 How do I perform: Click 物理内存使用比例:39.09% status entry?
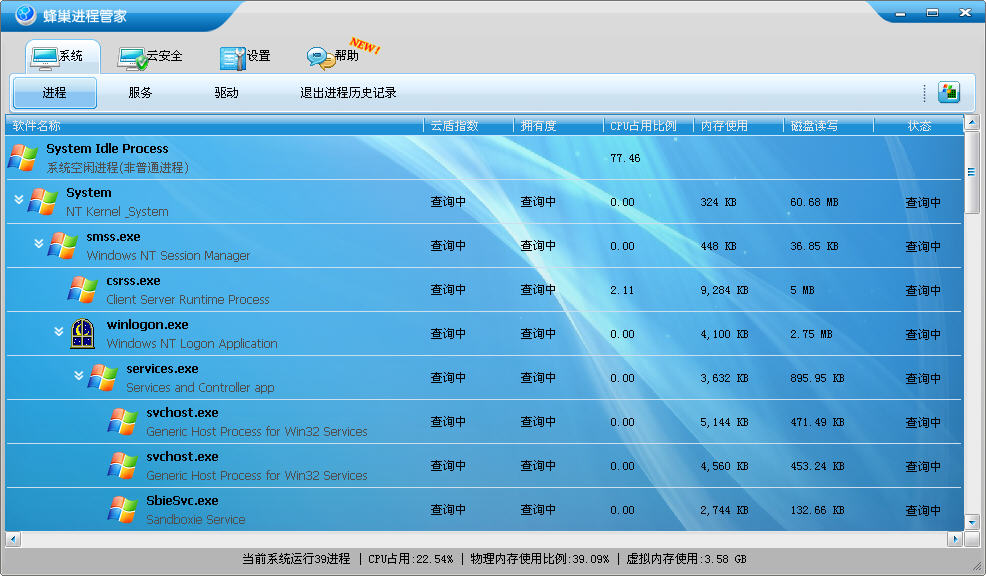(540, 559)
